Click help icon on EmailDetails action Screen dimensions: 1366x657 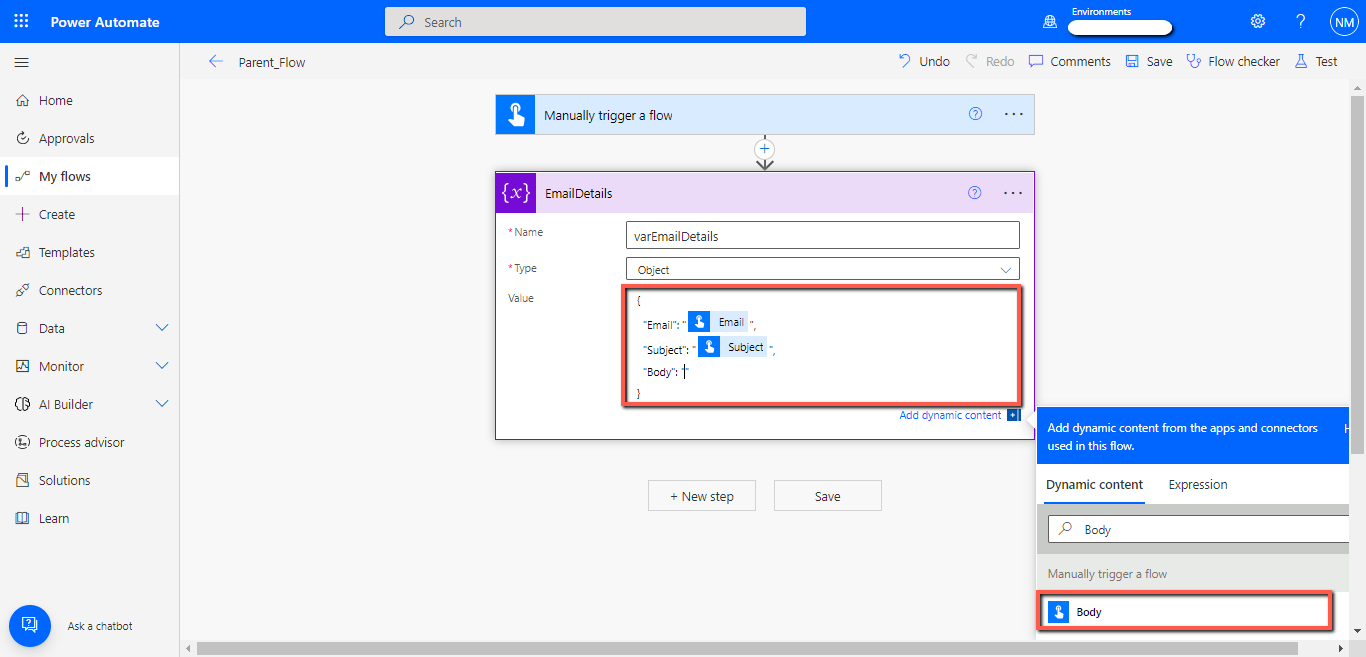tap(975, 193)
